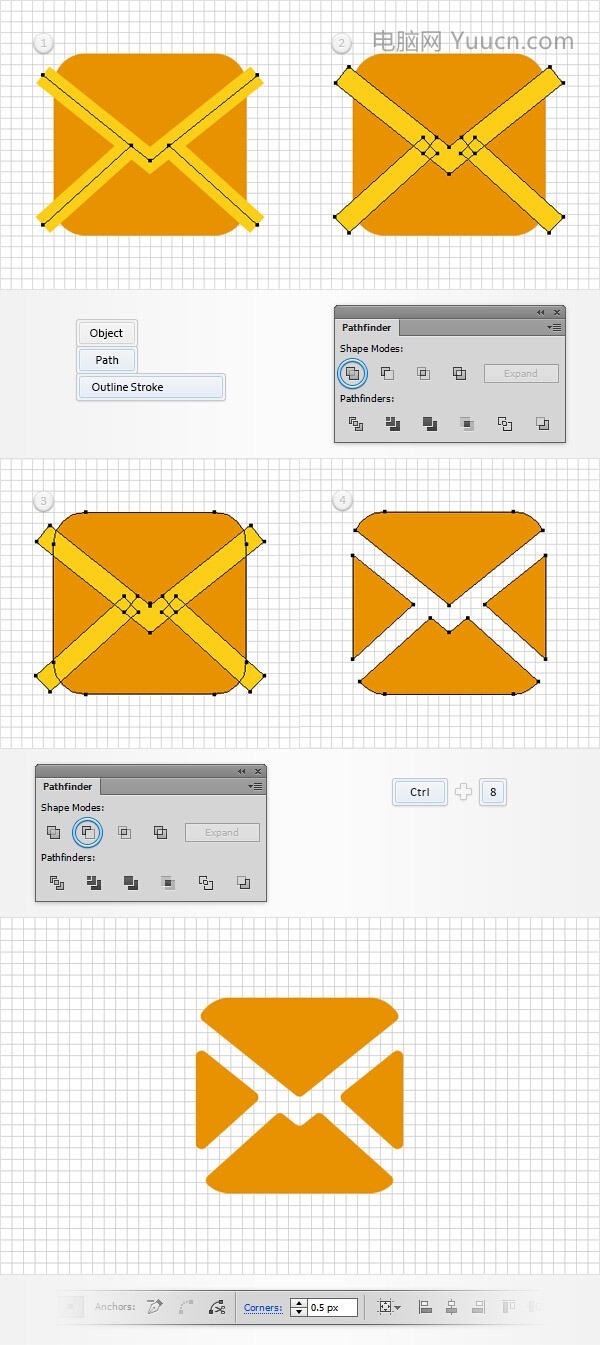
Task: Click Horizontal Align Left in control bar
Action: point(425,1306)
